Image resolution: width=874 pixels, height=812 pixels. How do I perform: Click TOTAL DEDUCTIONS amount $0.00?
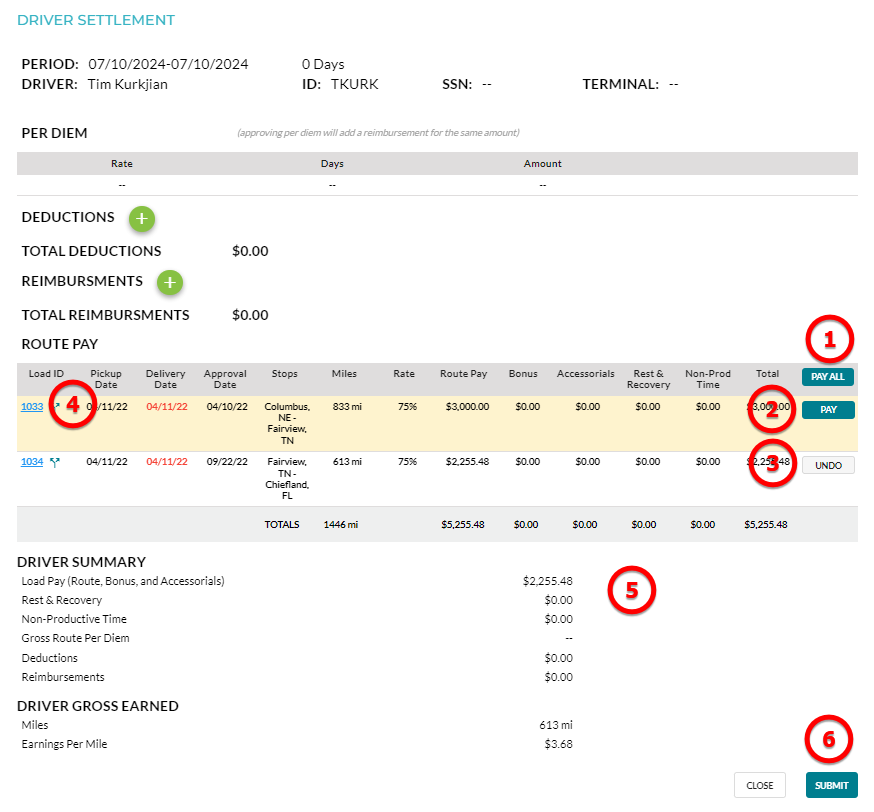tap(250, 251)
